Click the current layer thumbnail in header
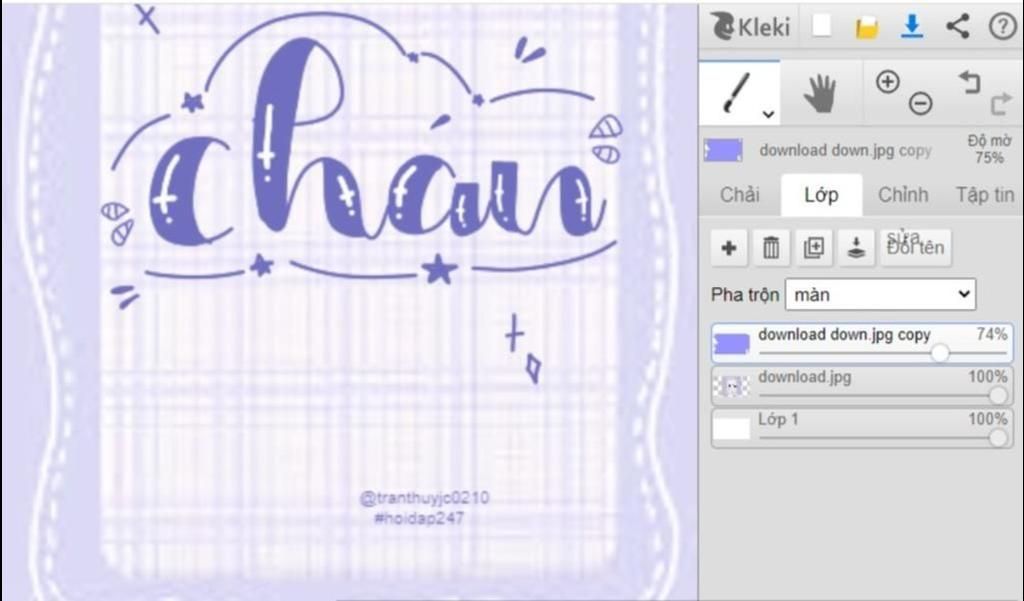The image size is (1024, 601). 723,150
